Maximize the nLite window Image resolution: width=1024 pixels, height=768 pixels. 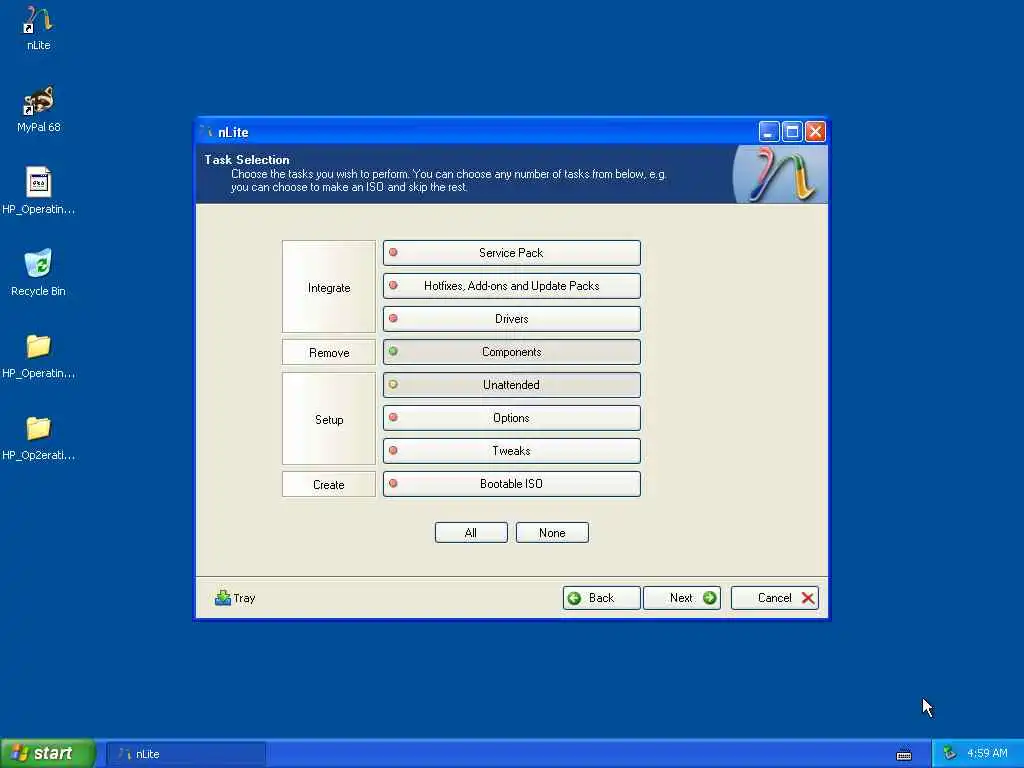(792, 132)
